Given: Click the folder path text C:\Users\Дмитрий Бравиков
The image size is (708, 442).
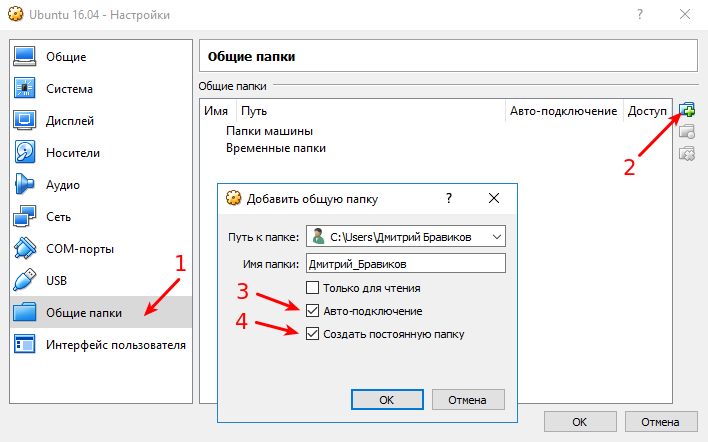Looking at the screenshot, I should [401, 237].
